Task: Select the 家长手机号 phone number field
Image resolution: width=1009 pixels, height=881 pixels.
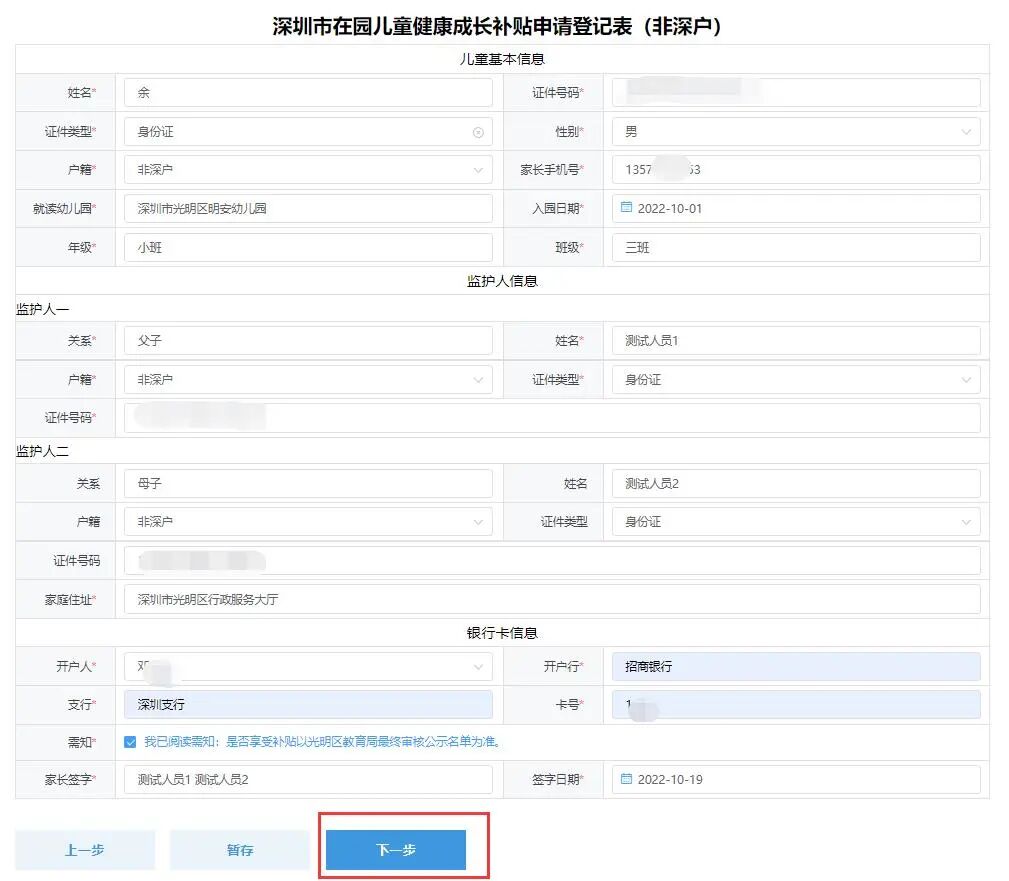Action: (x=795, y=169)
